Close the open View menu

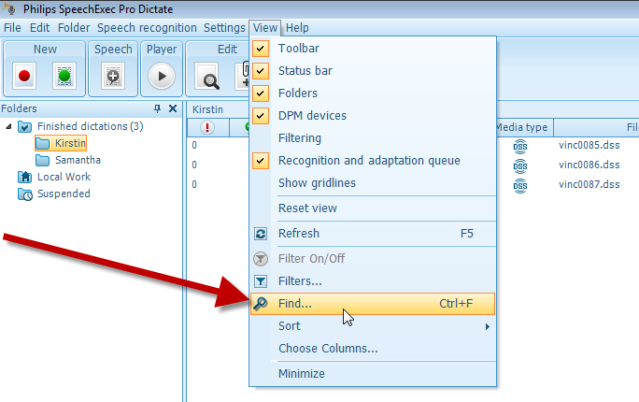pyautogui.click(x=265, y=28)
